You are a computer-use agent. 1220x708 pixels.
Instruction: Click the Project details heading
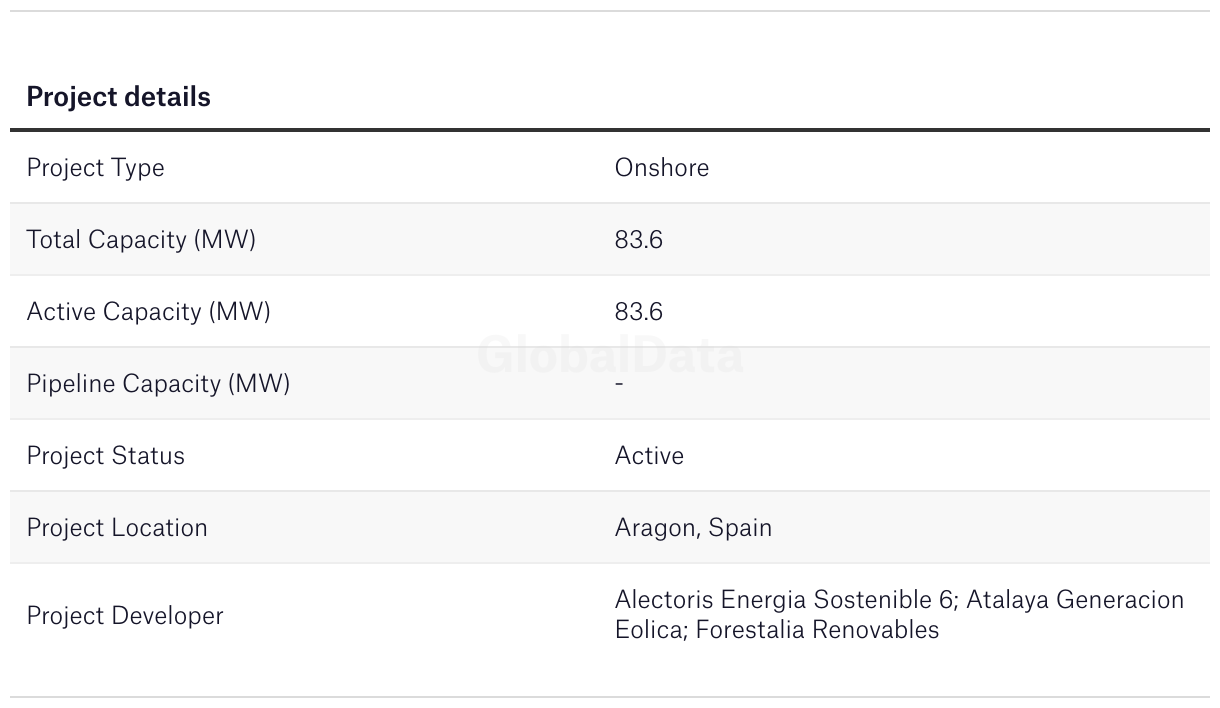pos(119,97)
